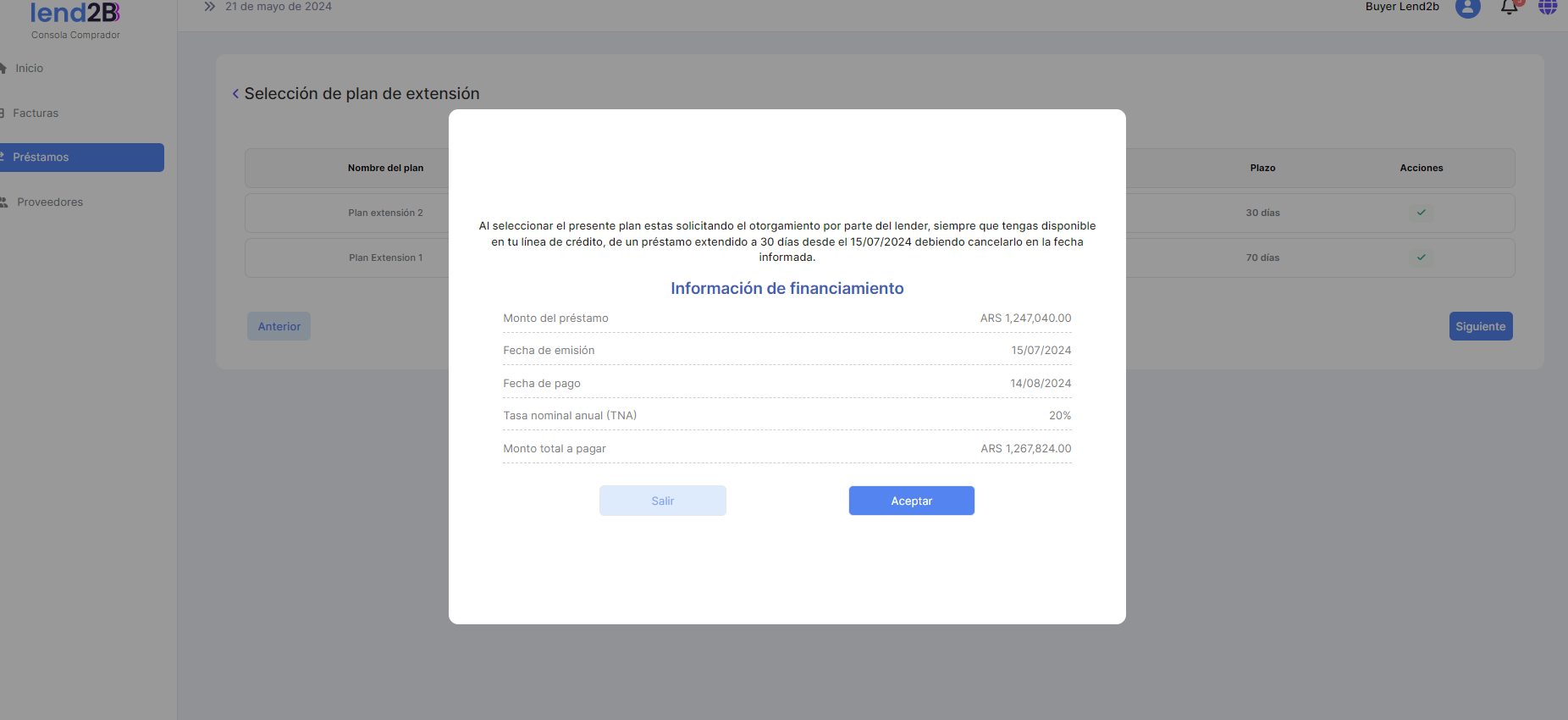Click the globe language icon
The height and width of the screenshot is (720, 1568).
point(1548,7)
